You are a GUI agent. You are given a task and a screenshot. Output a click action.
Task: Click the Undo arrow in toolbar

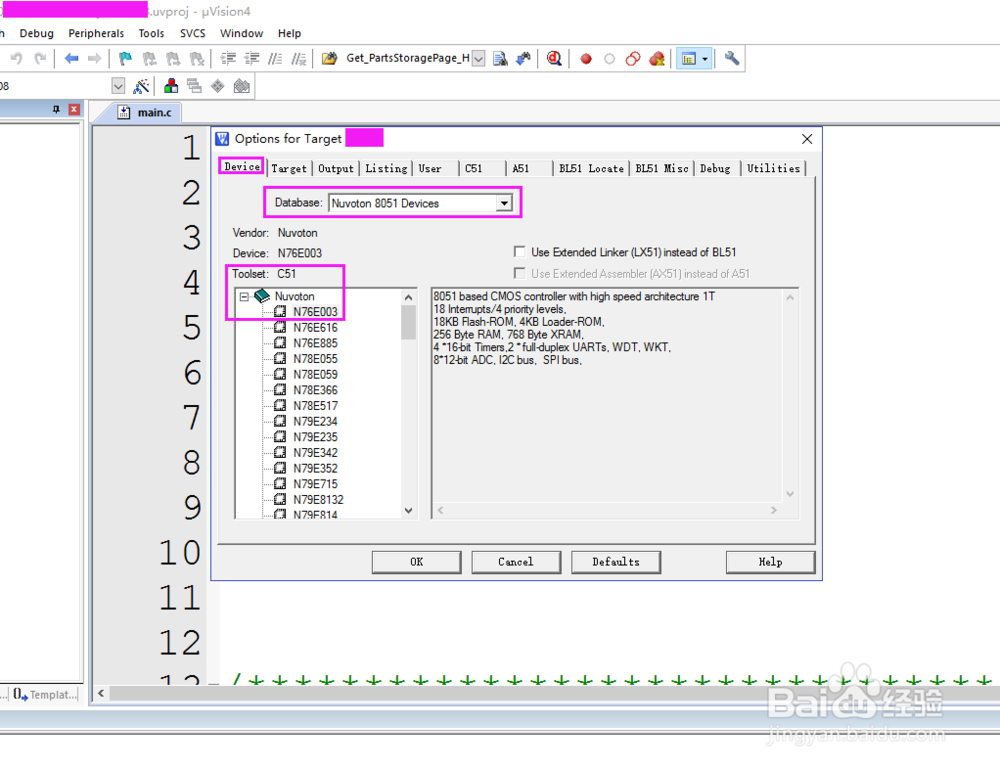pyautogui.click(x=16, y=59)
